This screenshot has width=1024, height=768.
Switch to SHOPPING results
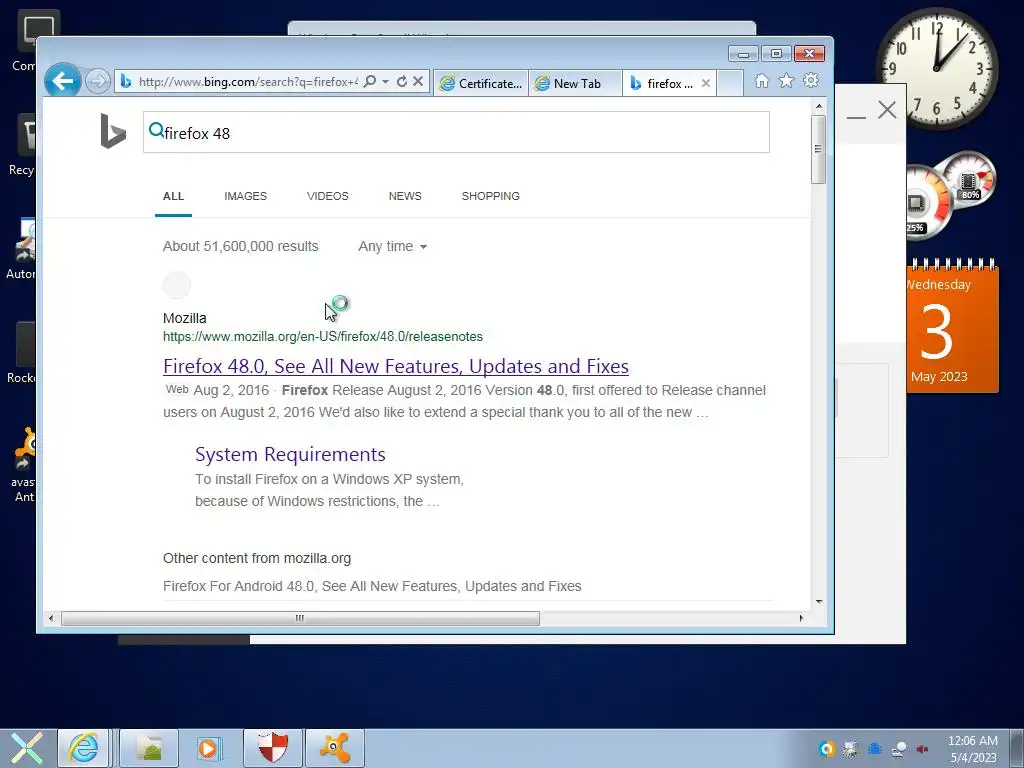click(x=490, y=196)
